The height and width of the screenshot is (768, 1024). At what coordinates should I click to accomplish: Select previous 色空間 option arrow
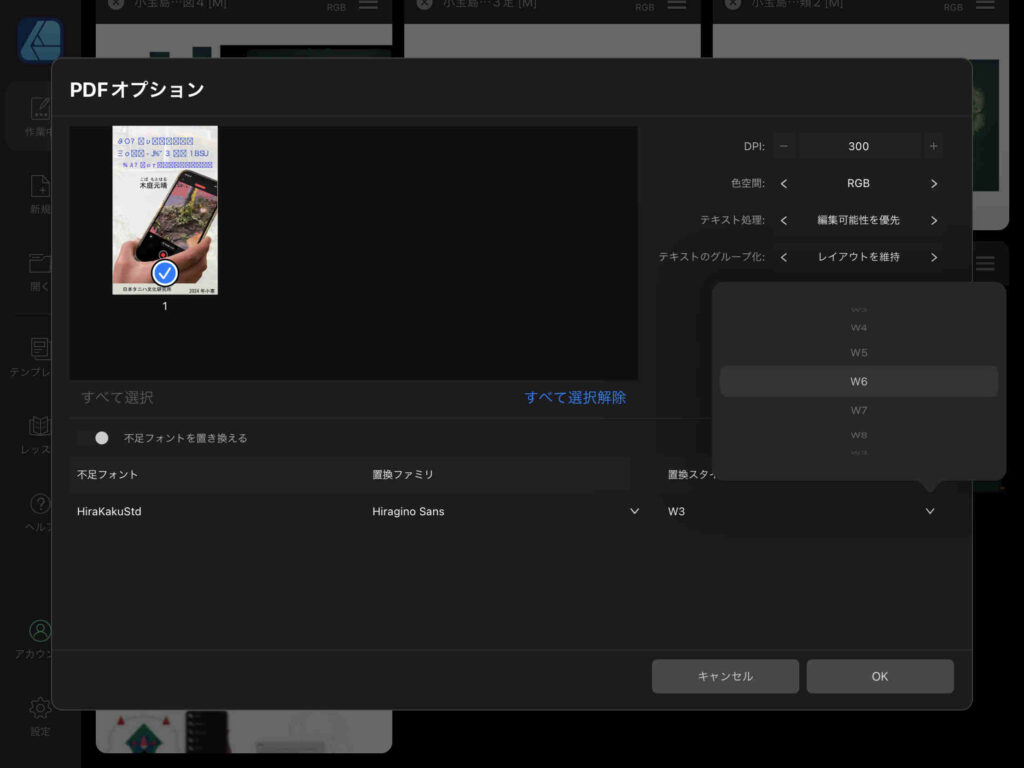point(784,184)
